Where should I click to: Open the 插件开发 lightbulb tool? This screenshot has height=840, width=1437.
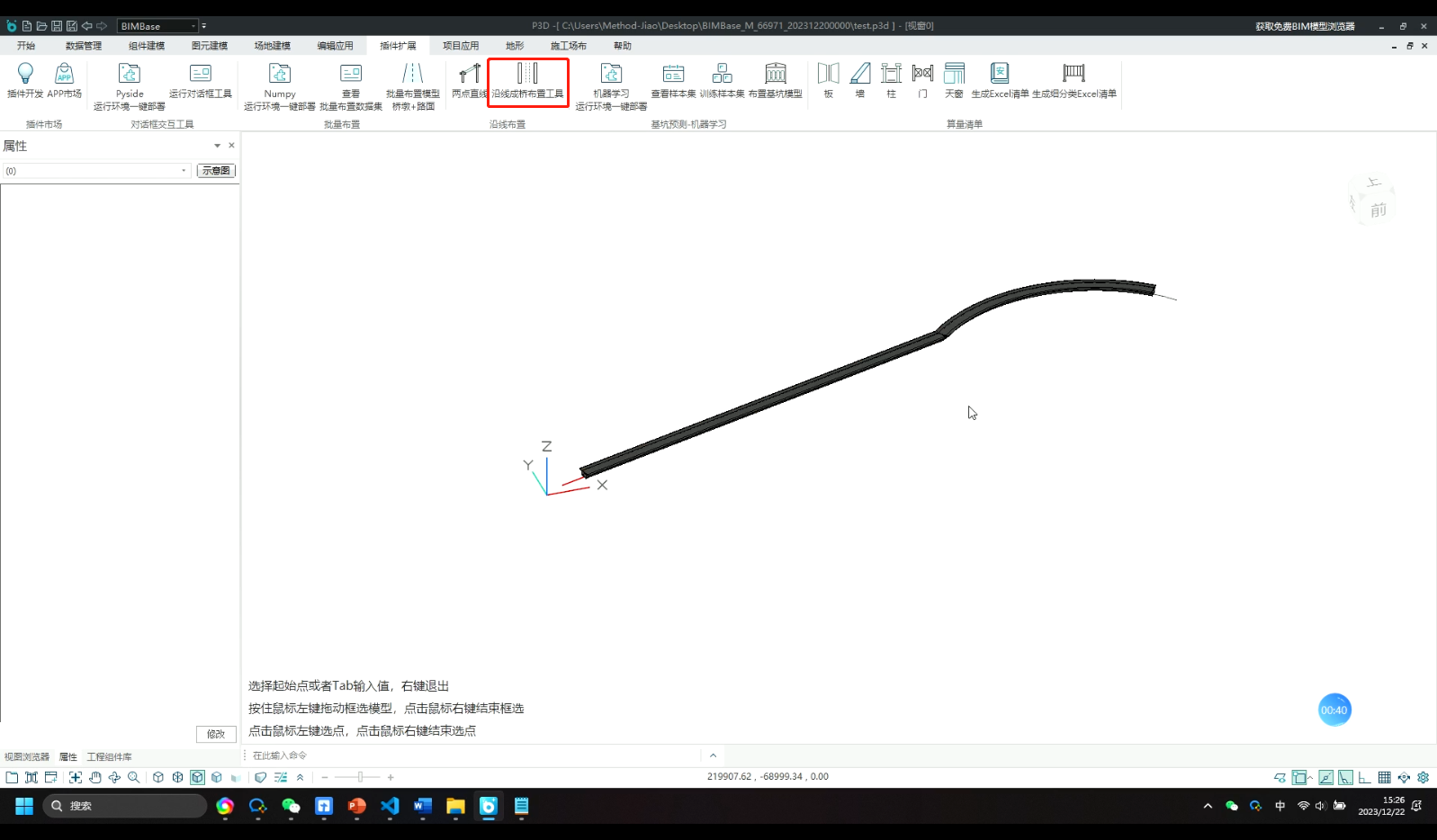point(25,79)
